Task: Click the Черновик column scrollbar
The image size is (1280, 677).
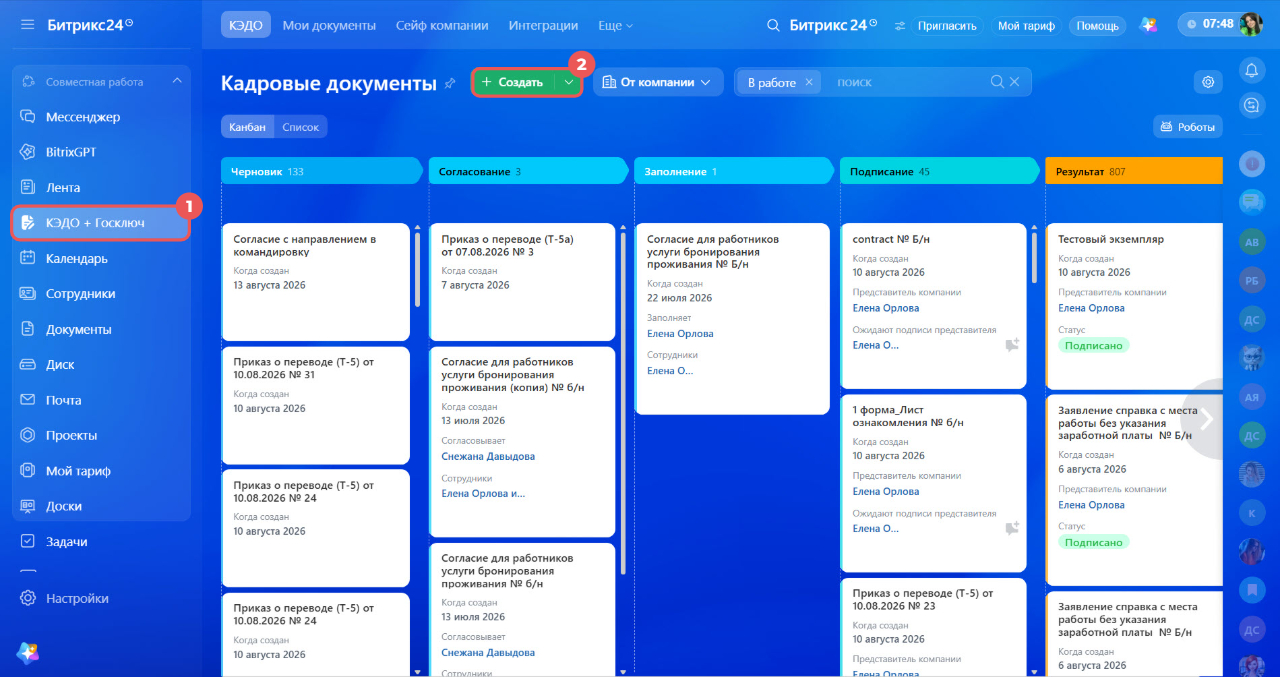Action: tap(417, 270)
